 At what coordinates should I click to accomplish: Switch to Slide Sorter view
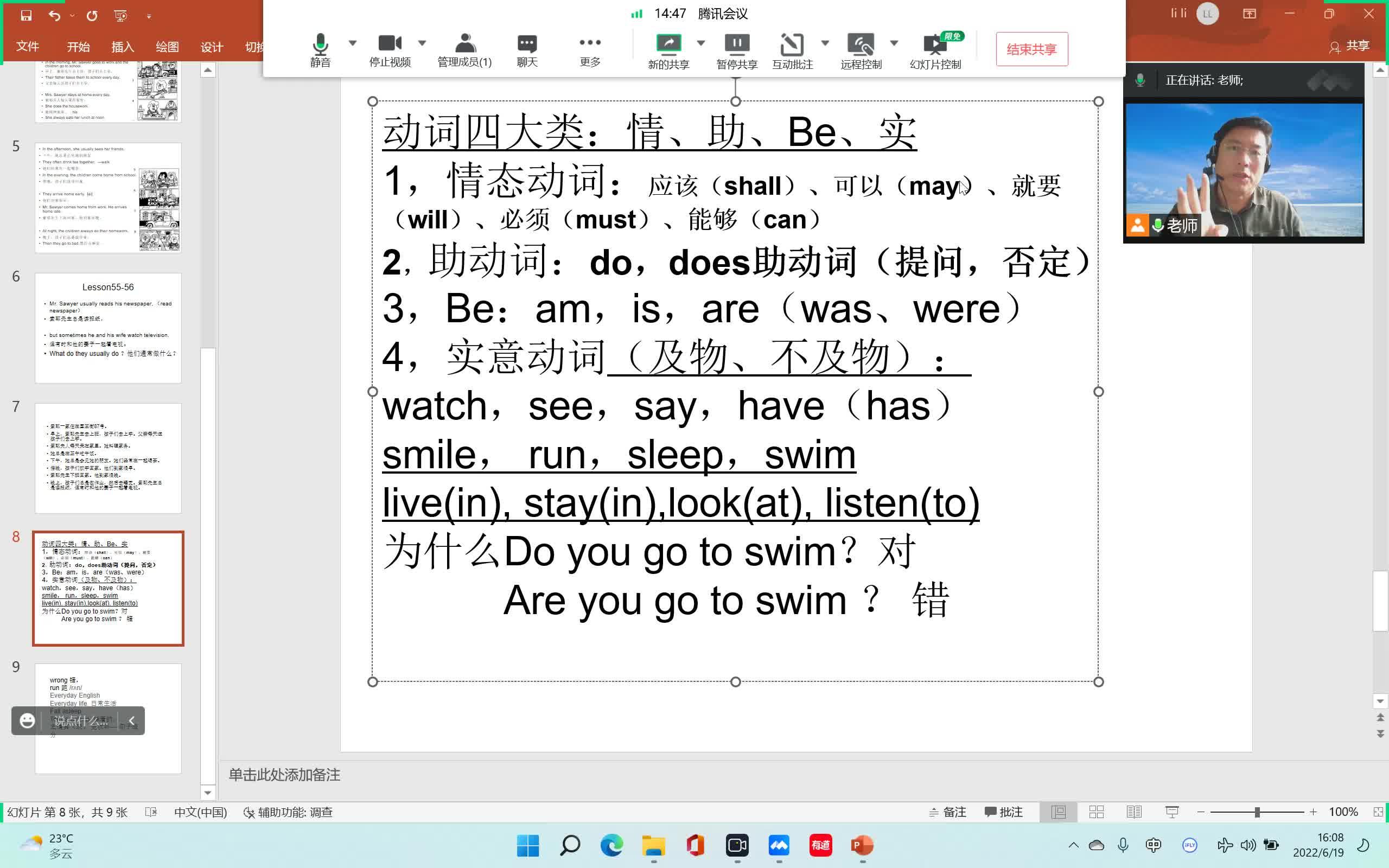1096,812
